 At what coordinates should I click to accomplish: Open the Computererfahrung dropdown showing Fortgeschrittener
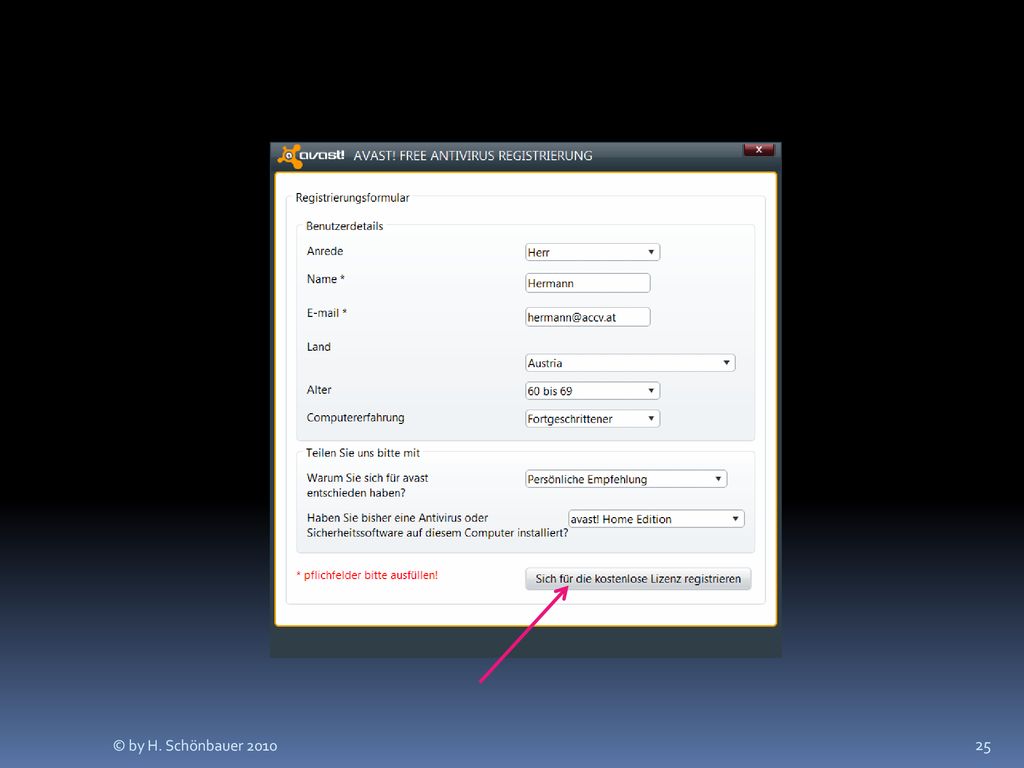pos(592,419)
